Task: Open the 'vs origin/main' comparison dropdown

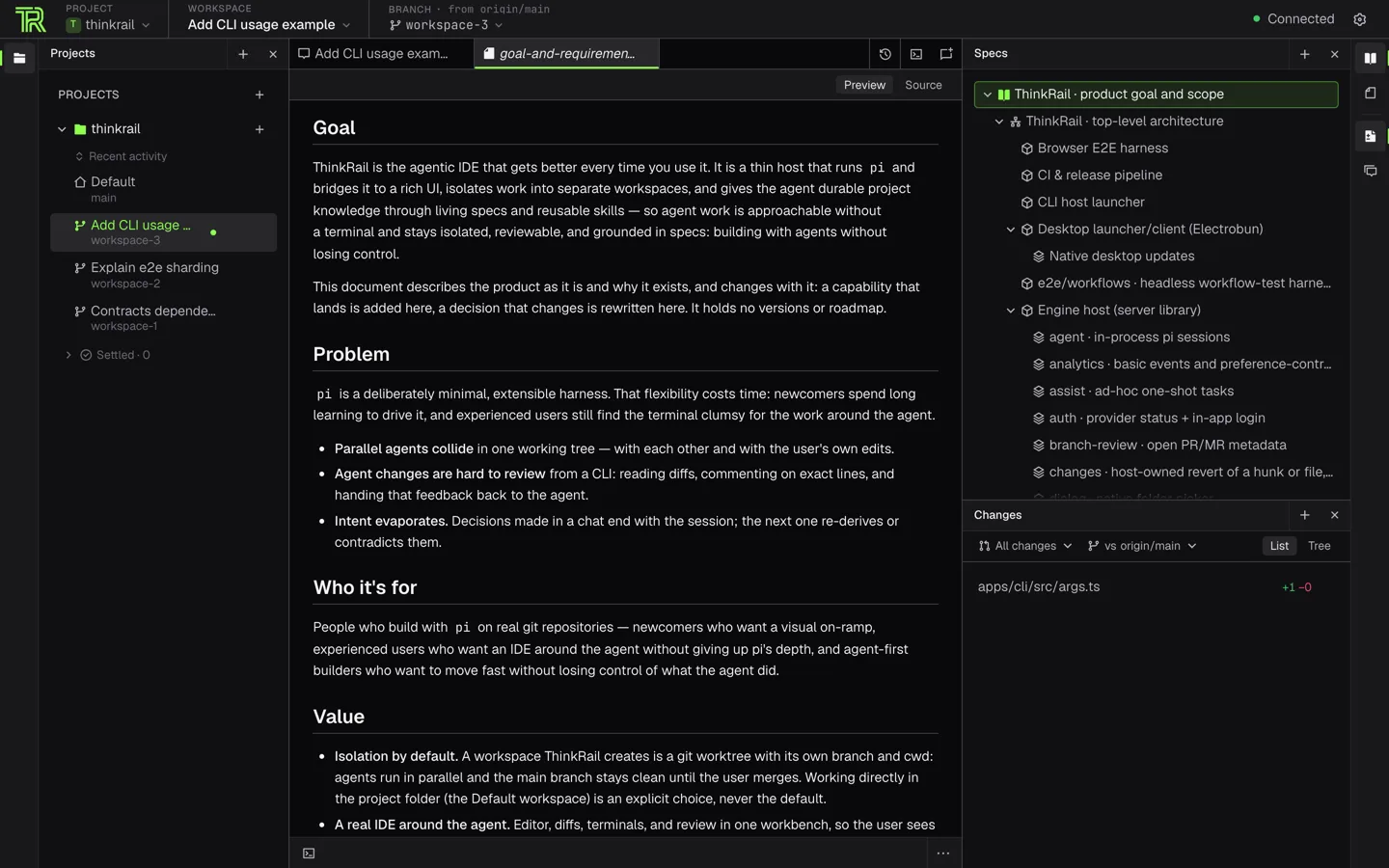Action: point(1142,546)
